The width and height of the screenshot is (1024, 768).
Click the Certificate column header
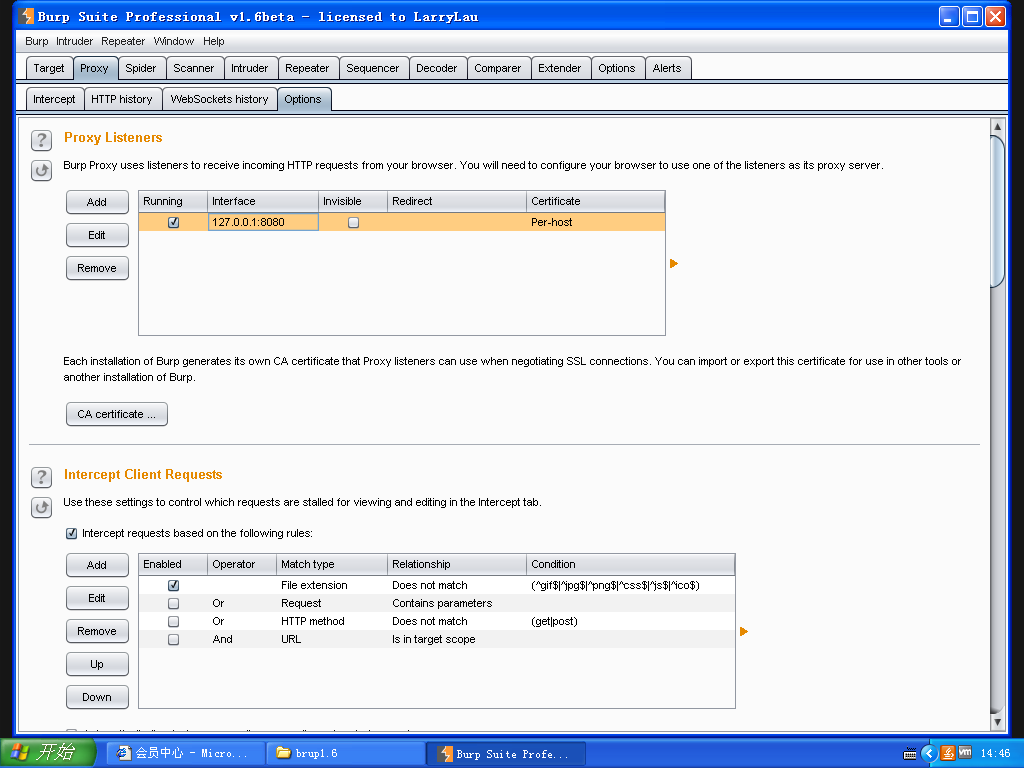(x=596, y=201)
